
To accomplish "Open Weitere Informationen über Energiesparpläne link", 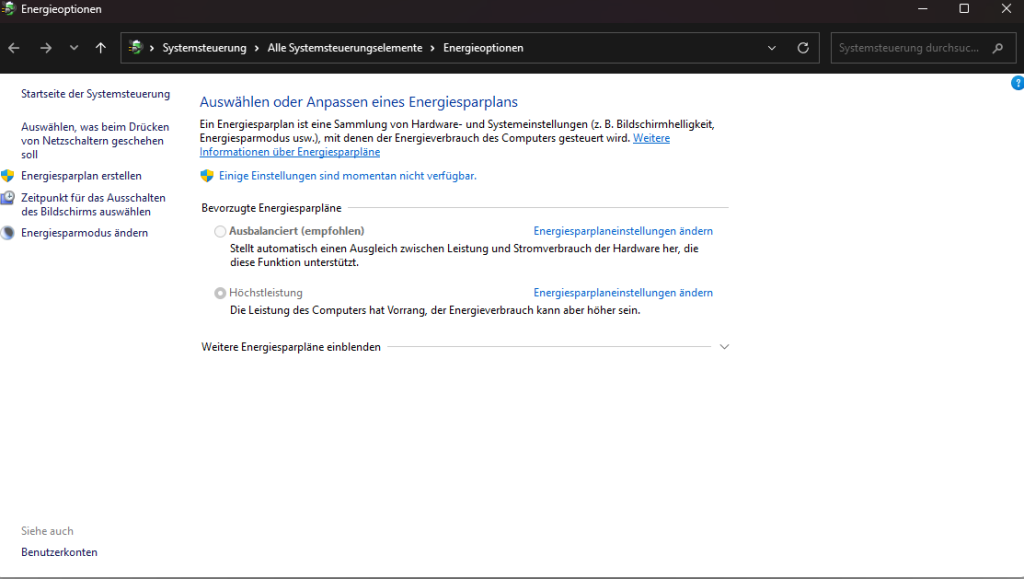I will click(289, 151).
